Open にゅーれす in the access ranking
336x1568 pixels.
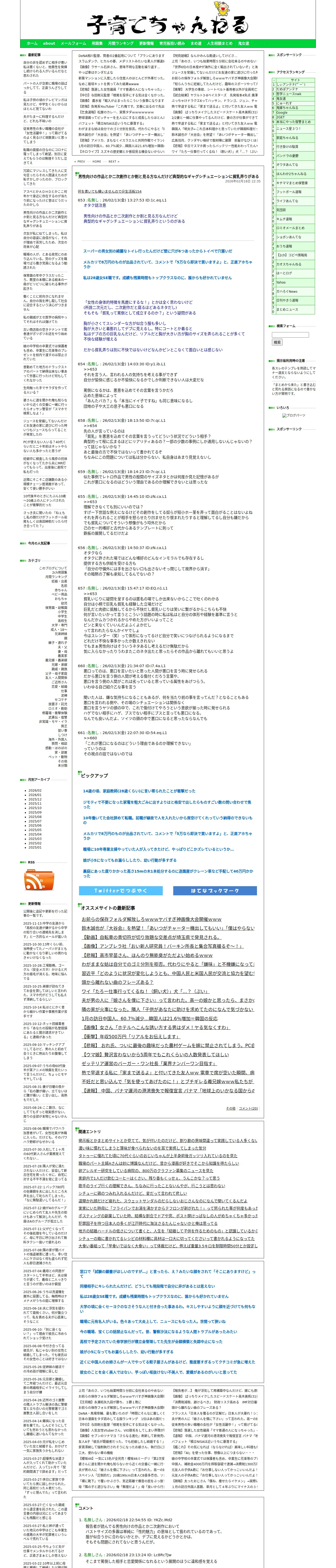[285, 103]
